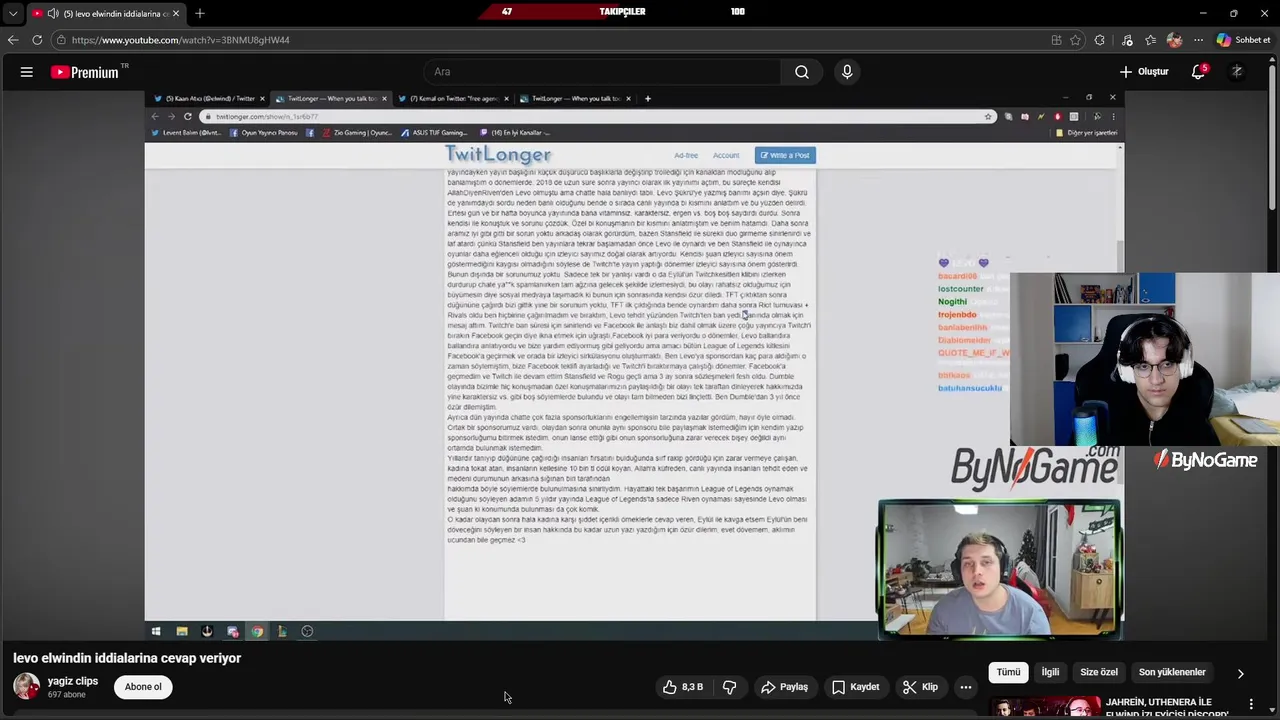Start voice search with microphone icon
This screenshot has width=1280, height=720.
pyautogui.click(x=847, y=72)
